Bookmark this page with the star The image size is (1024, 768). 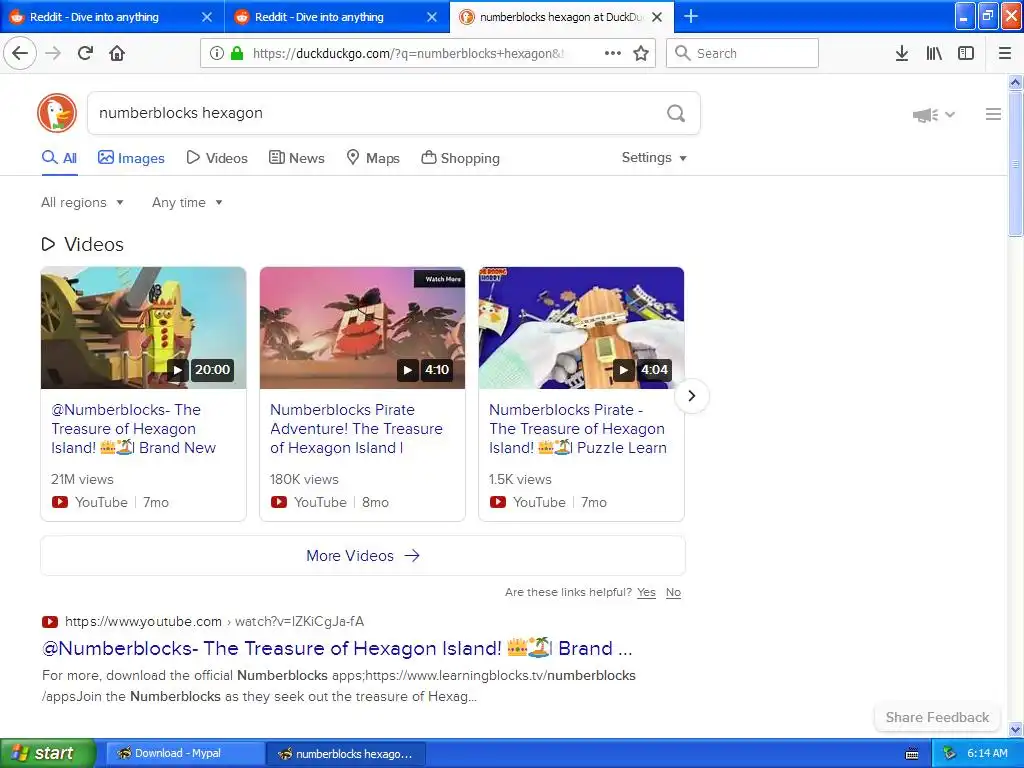point(641,53)
